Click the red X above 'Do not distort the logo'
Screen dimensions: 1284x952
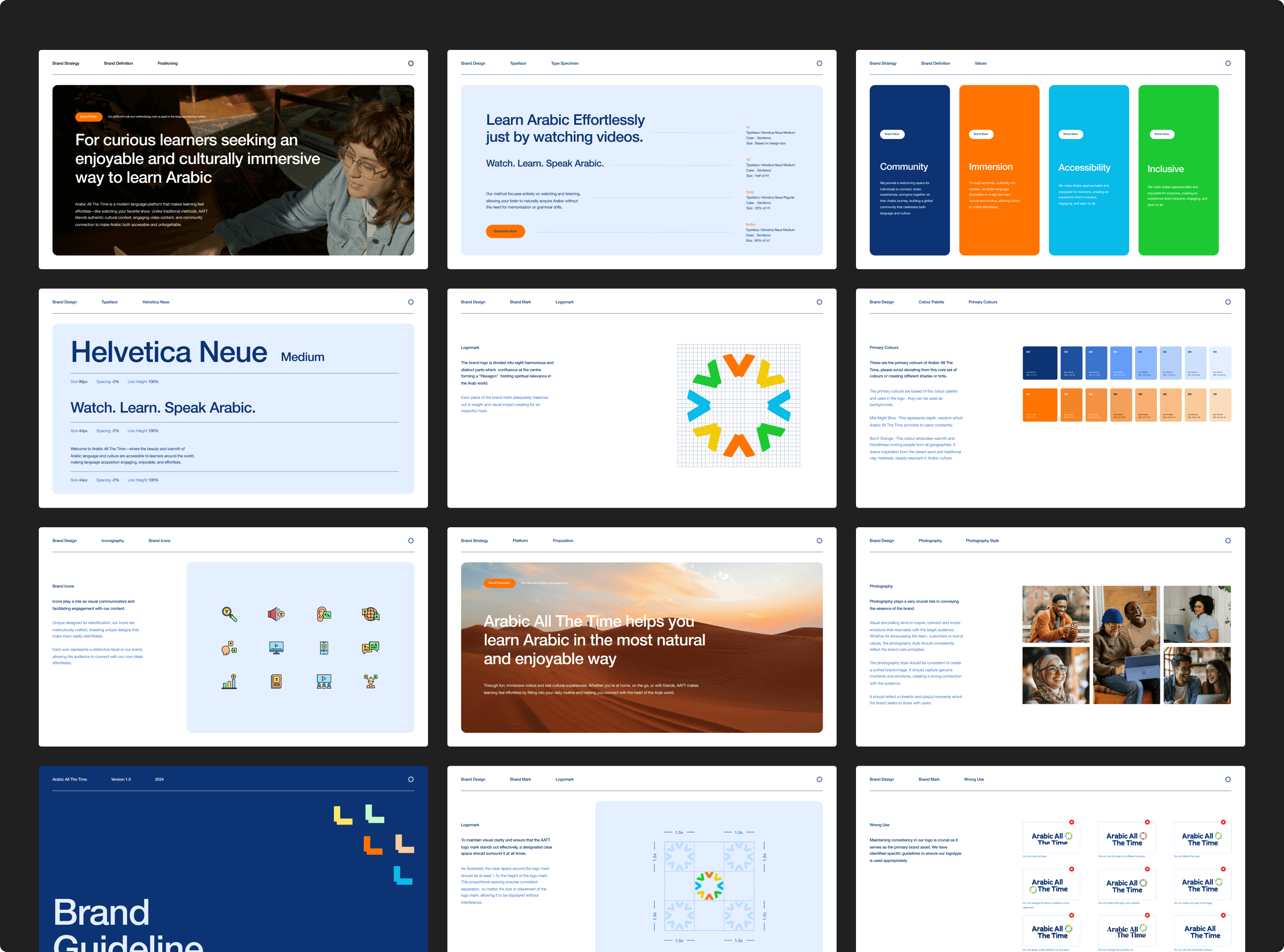click(1223, 822)
